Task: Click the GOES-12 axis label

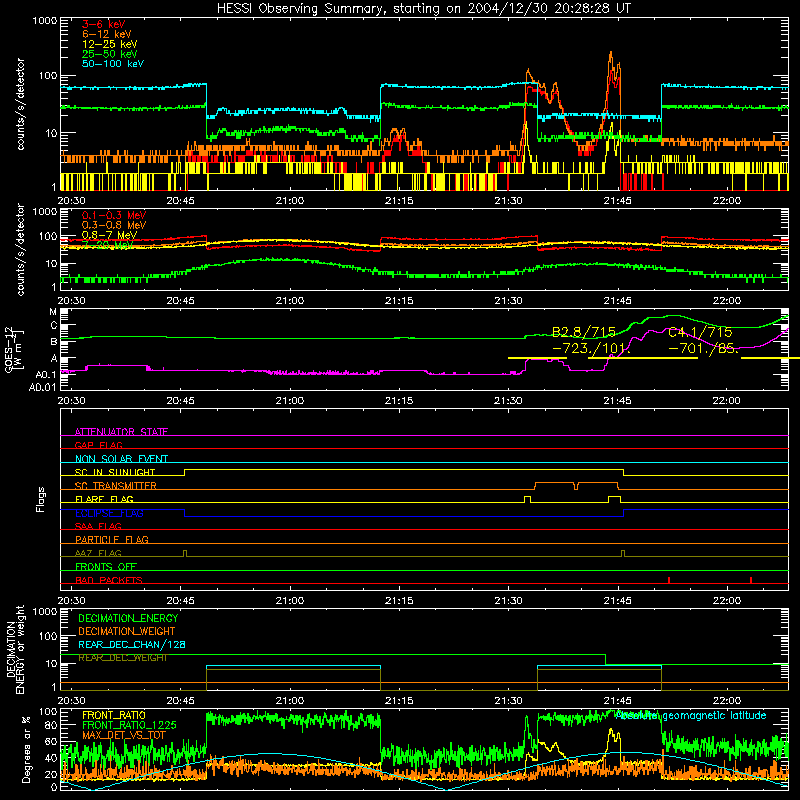Action: pyautogui.click(x=14, y=349)
